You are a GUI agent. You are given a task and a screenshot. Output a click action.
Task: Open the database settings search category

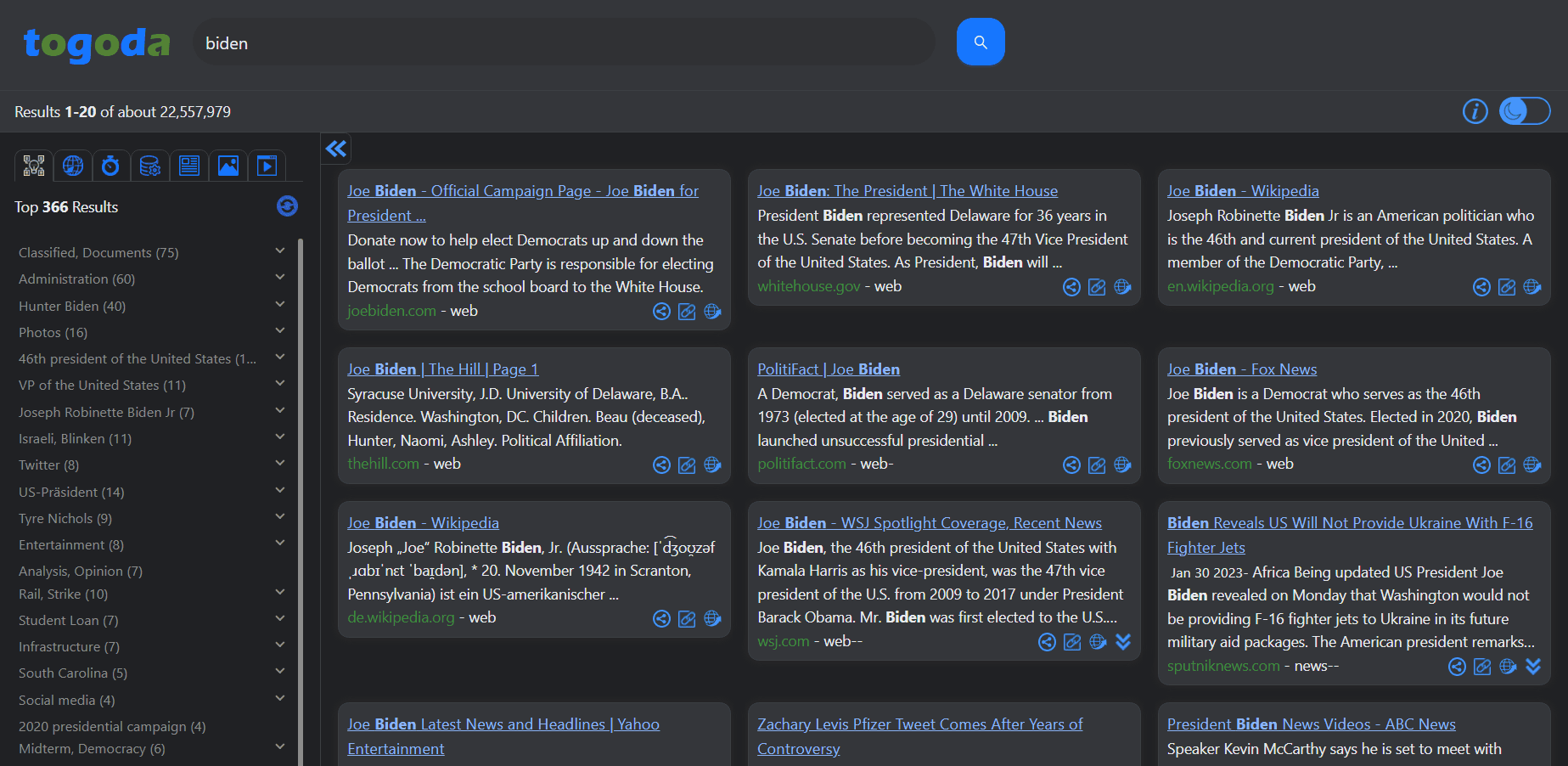pyautogui.click(x=150, y=166)
